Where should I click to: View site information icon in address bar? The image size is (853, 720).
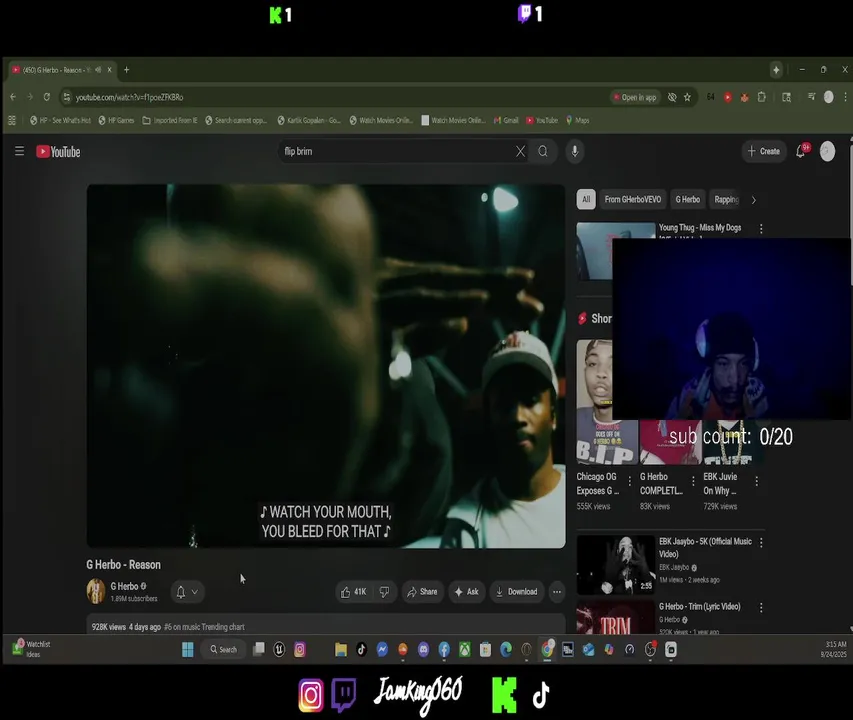tap(66, 97)
